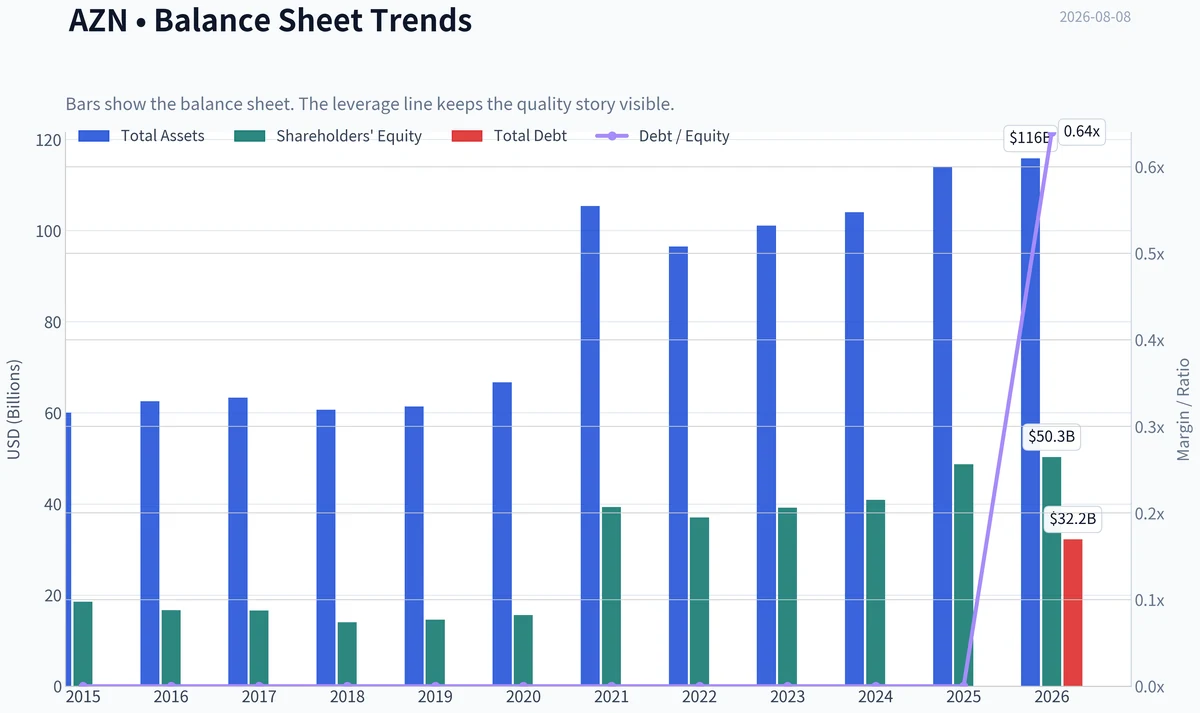Select the 2016 Total Assets bar
The image size is (1200, 713).
tap(150, 544)
